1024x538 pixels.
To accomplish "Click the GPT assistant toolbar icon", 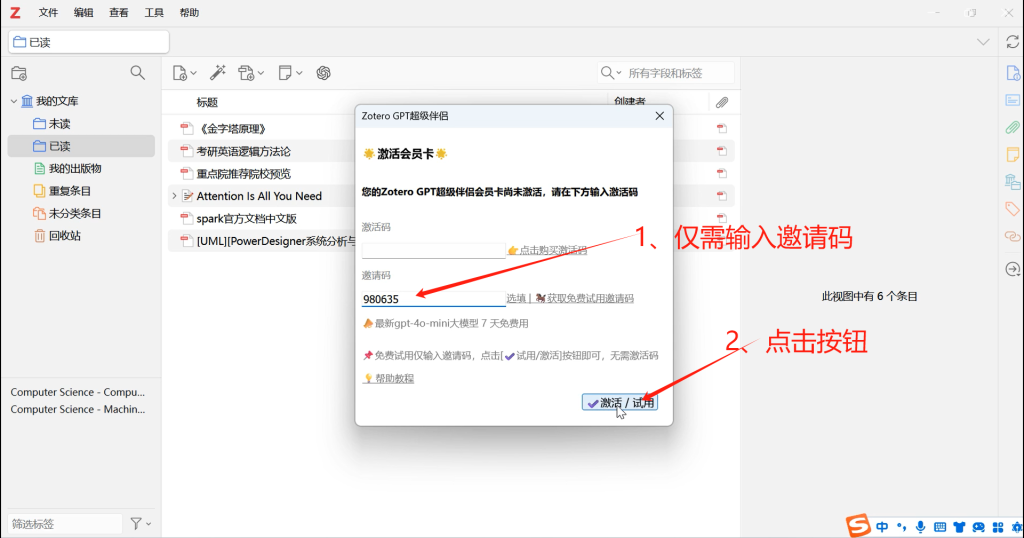I will click(x=323, y=73).
